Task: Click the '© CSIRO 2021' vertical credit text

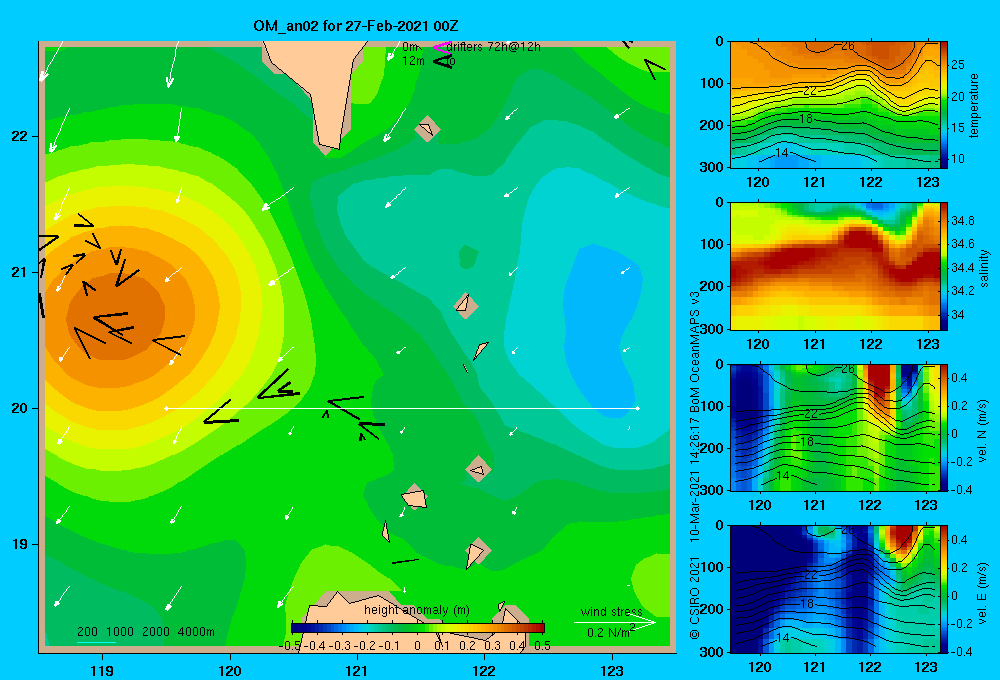Action: tap(695, 598)
